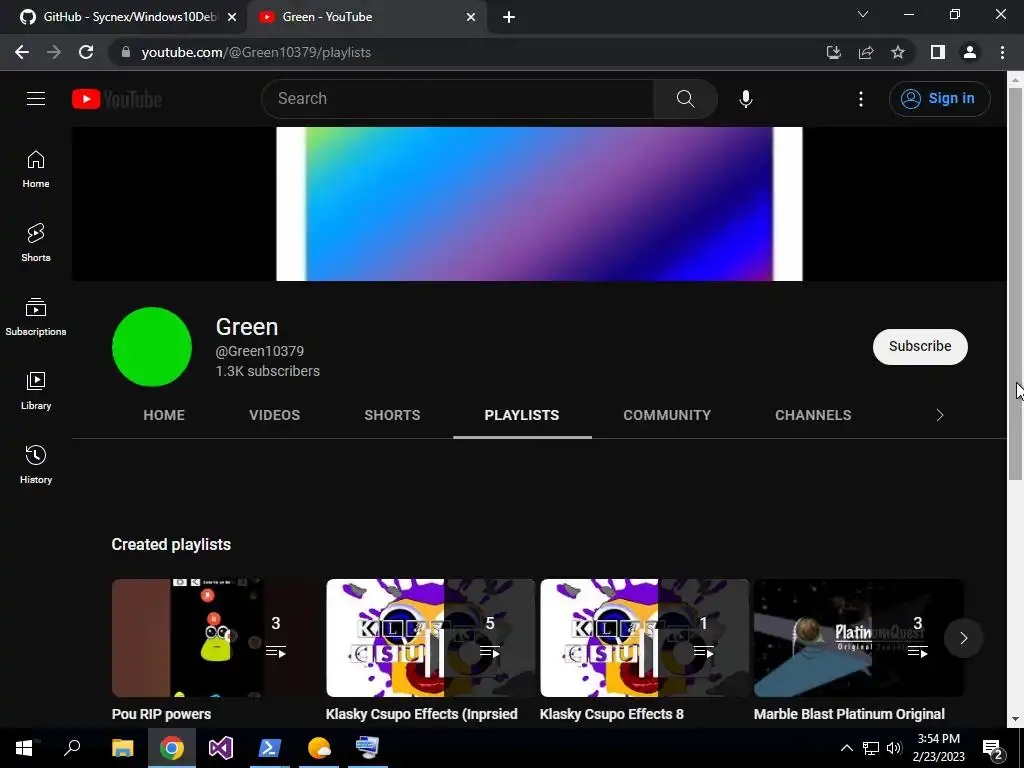Screen dimensions: 1024x768
Task: Open the network icon in the tray
Action: 871,748
